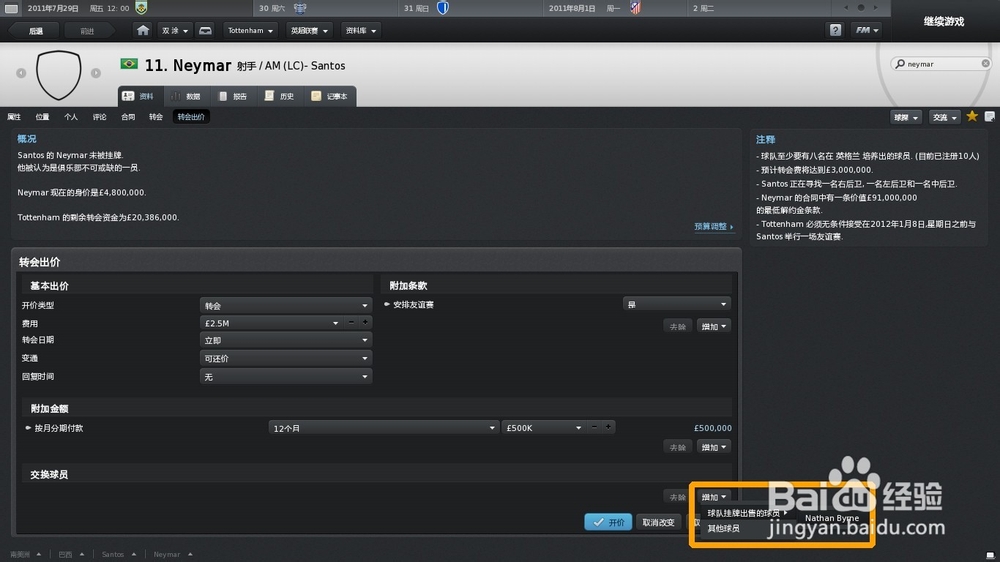Screen dimensions: 1000x562
Task: Open the 英超联赛 league dropdown
Action: [x=309, y=30]
